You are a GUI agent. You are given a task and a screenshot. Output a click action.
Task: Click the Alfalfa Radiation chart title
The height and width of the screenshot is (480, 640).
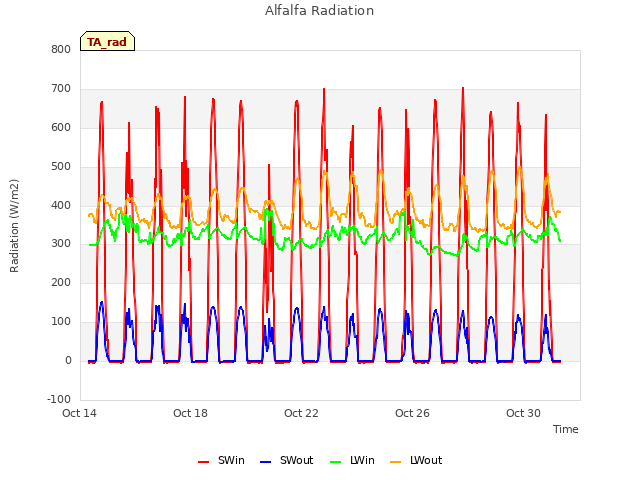coord(319,11)
